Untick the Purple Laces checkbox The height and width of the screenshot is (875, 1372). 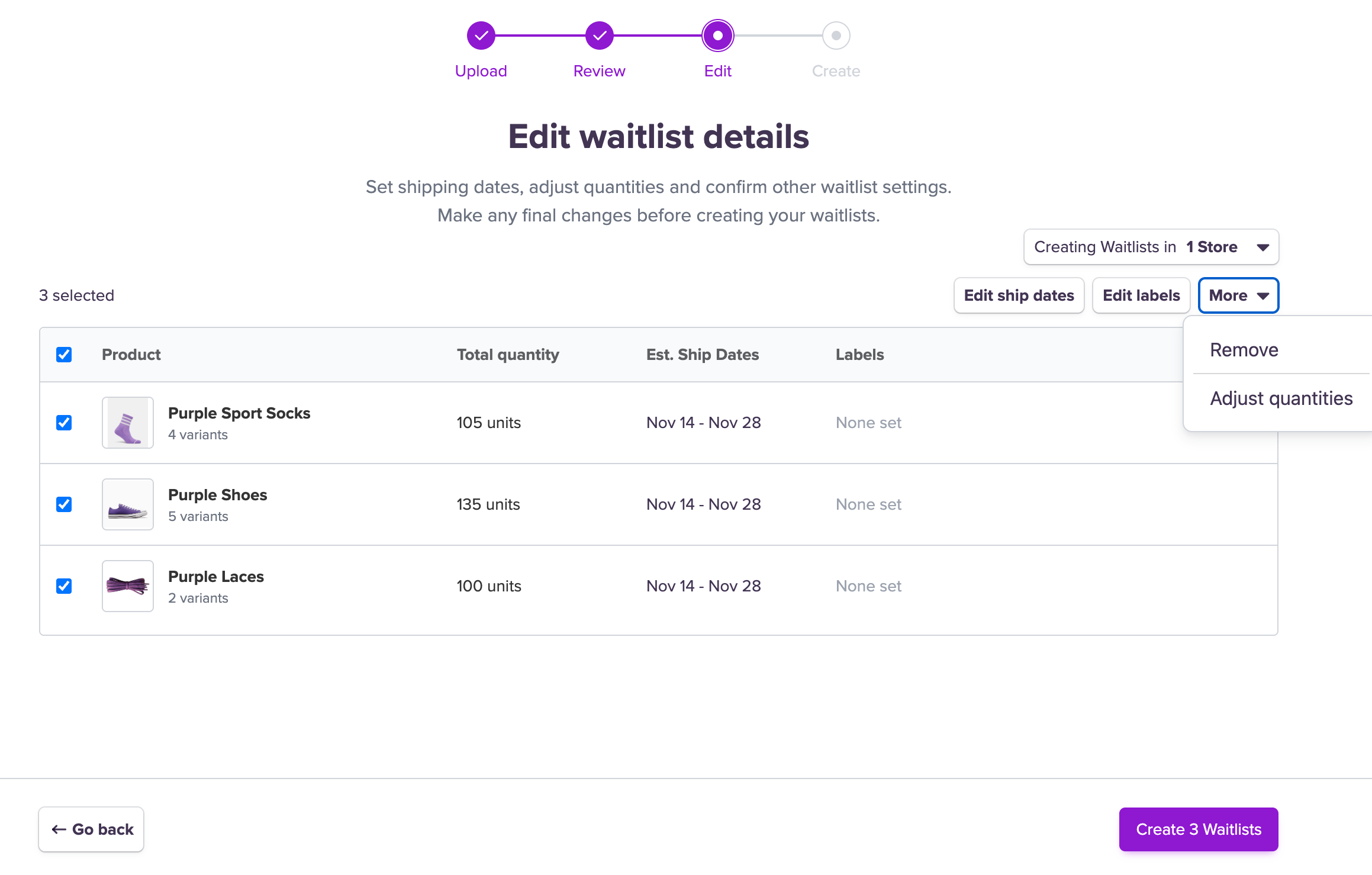point(64,586)
